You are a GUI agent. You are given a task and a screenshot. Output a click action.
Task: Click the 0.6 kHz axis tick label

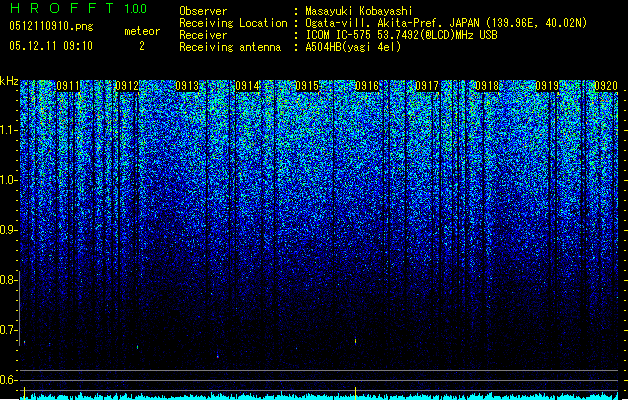coord(8,380)
